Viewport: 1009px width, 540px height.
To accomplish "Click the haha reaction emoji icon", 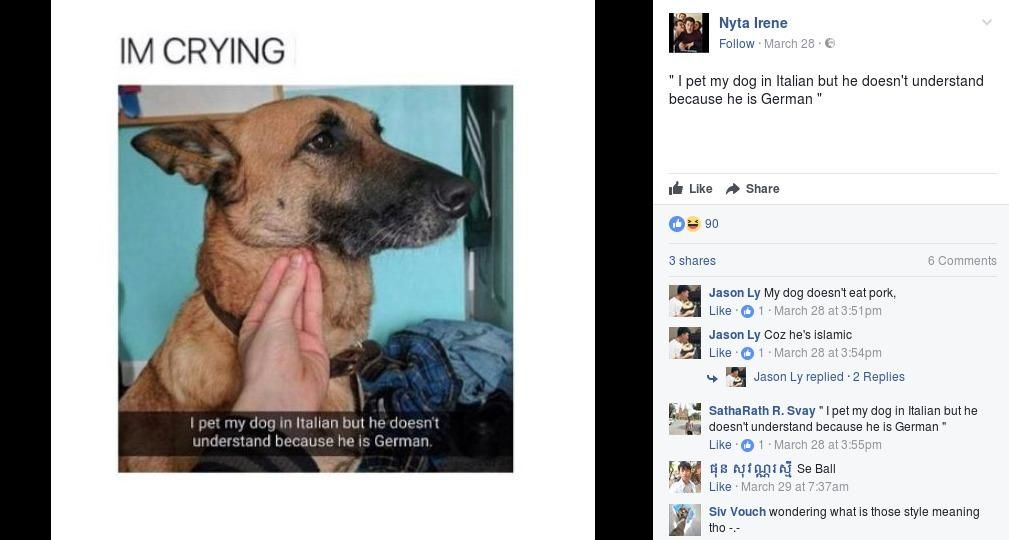I will [x=692, y=223].
